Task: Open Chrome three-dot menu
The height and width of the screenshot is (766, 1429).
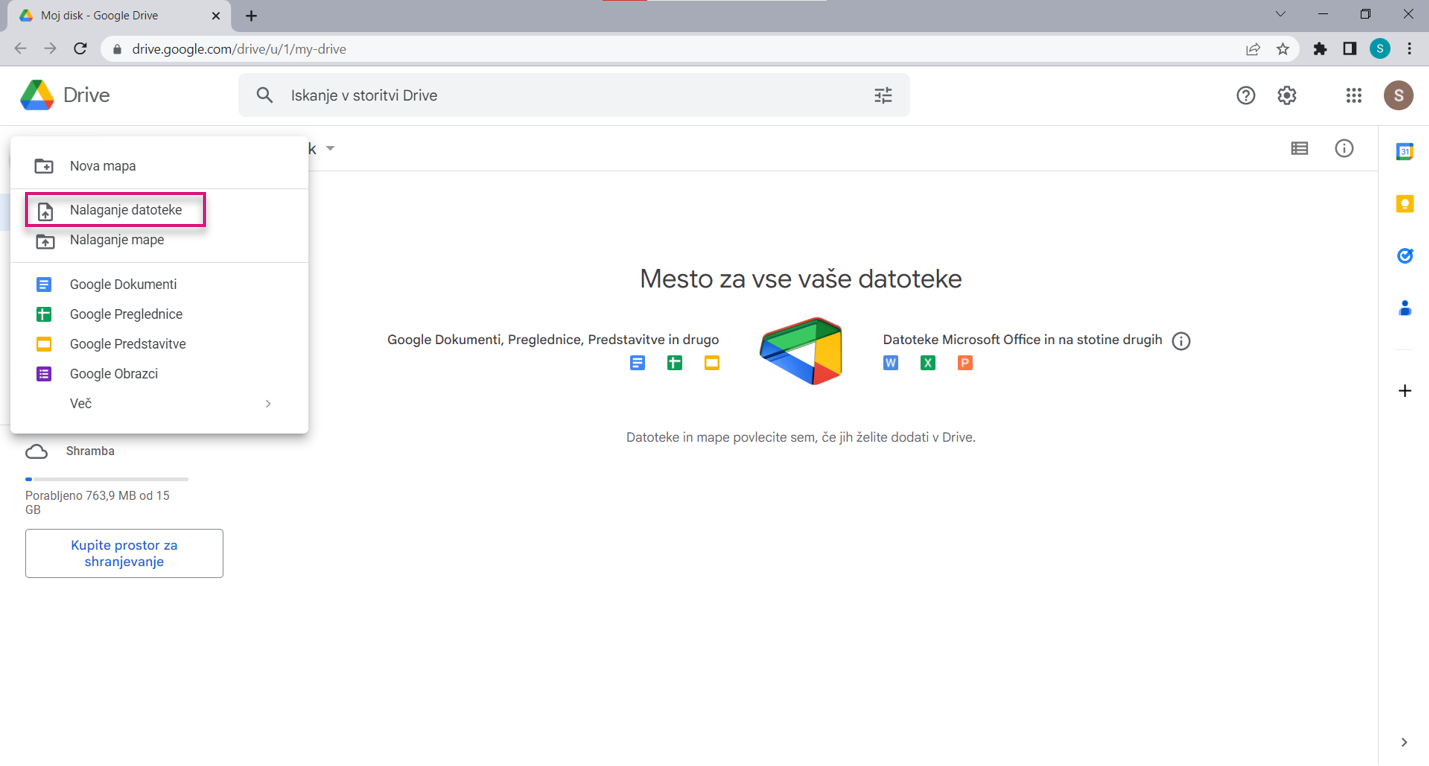Action: [1409, 49]
